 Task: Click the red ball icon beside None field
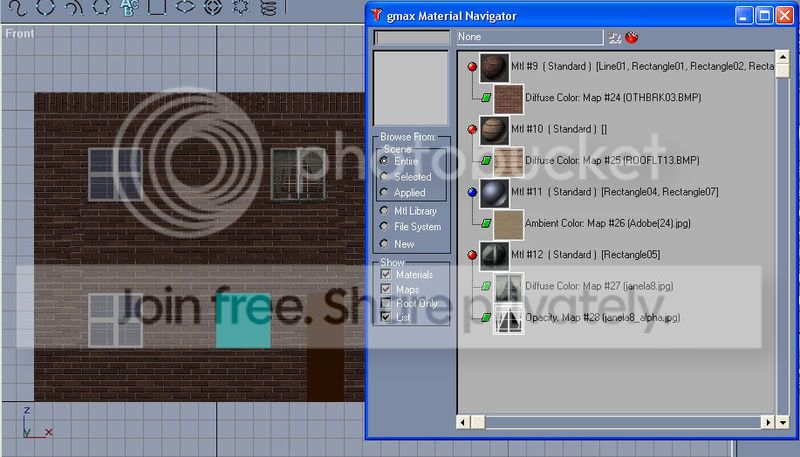tap(632, 37)
